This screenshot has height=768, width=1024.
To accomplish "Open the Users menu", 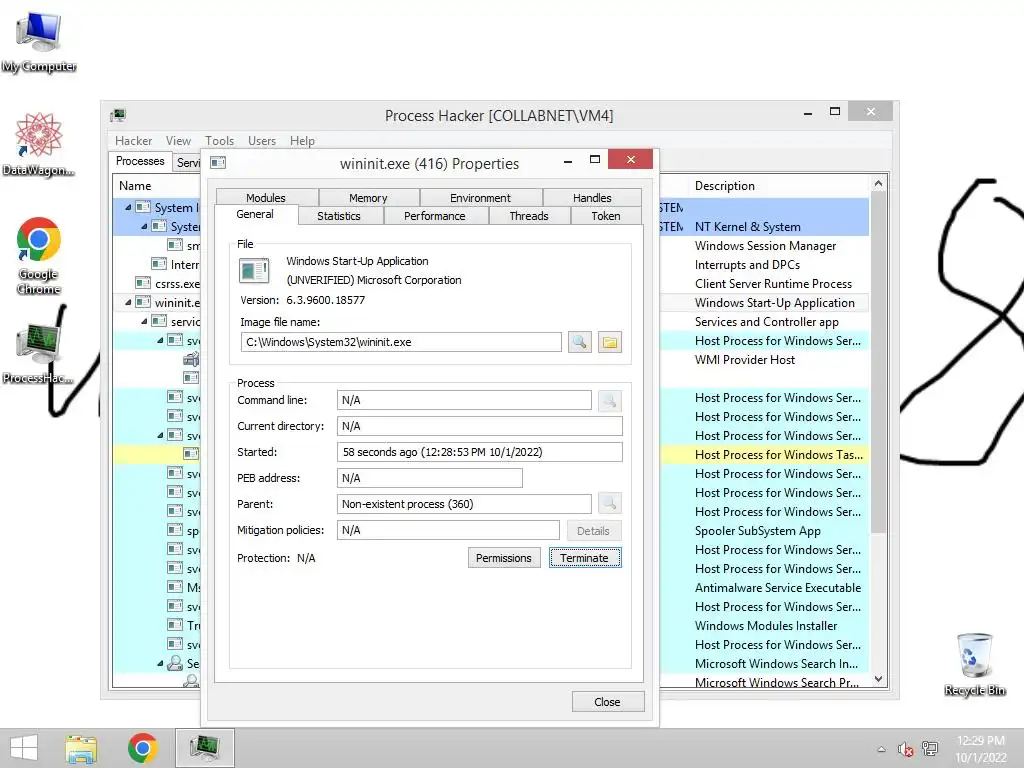I will (x=262, y=140).
